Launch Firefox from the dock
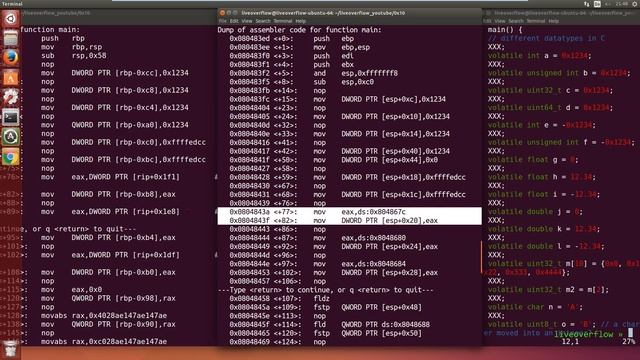This screenshot has height=360, width=640. pos(11,58)
